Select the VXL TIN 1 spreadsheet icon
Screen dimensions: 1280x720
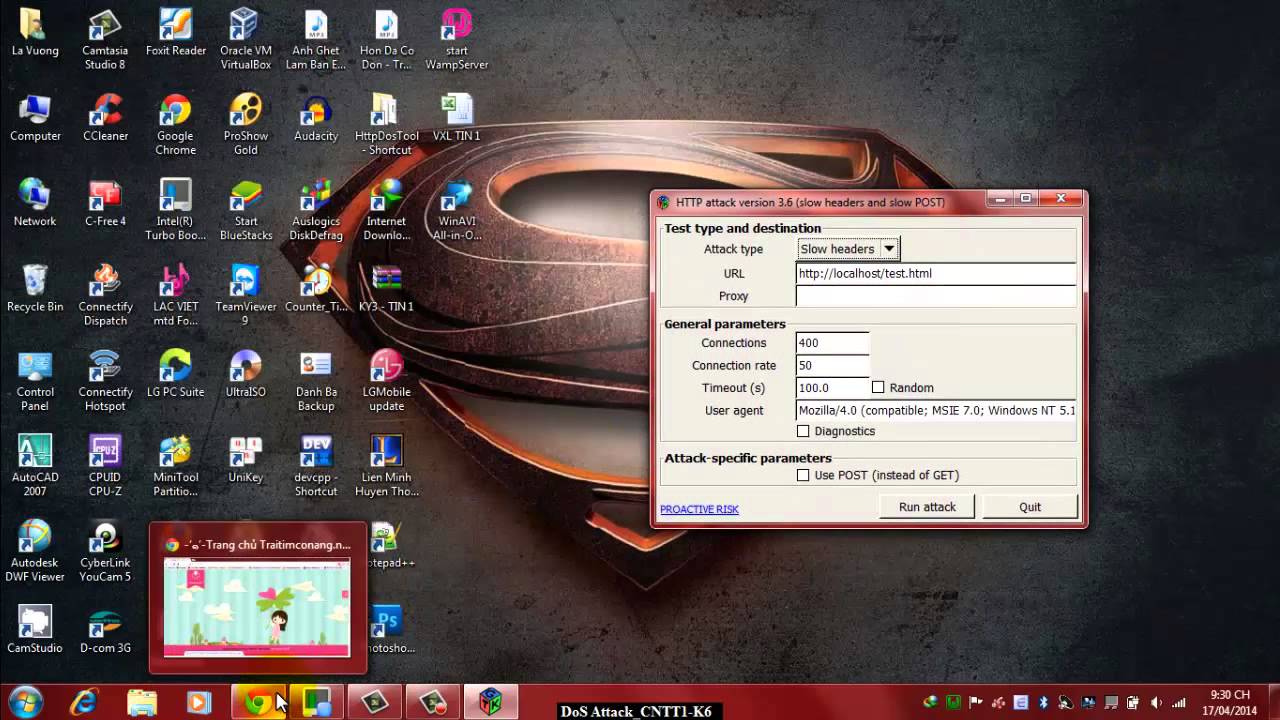pyautogui.click(x=457, y=120)
